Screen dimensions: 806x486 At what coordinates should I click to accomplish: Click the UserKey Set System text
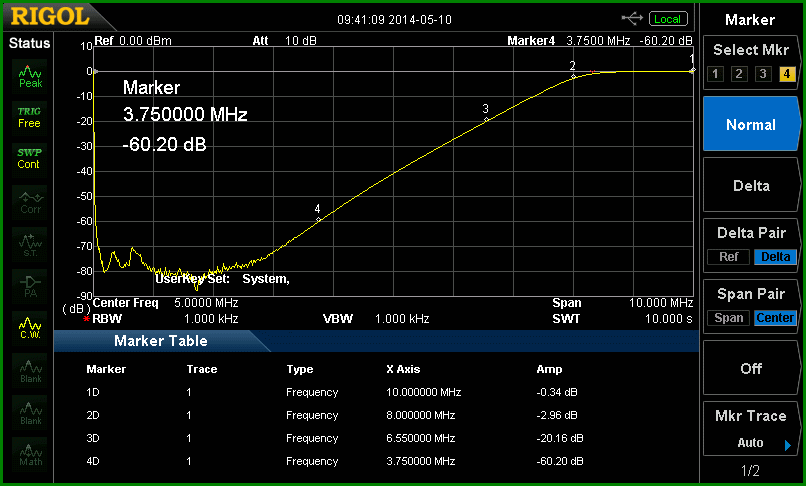[x=223, y=279]
